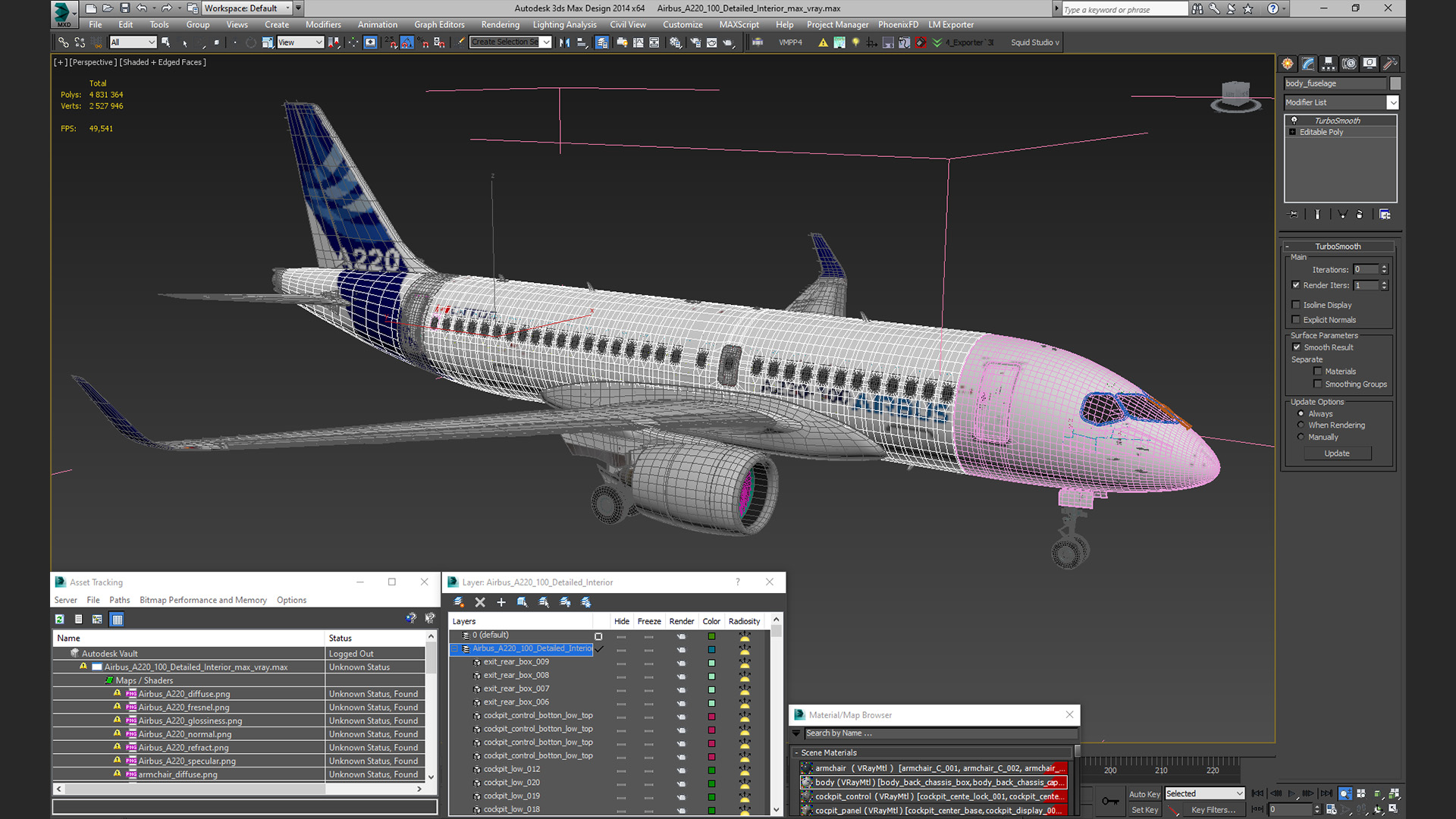Add selected objects to layer plus icon
1456x819 pixels.
point(501,602)
